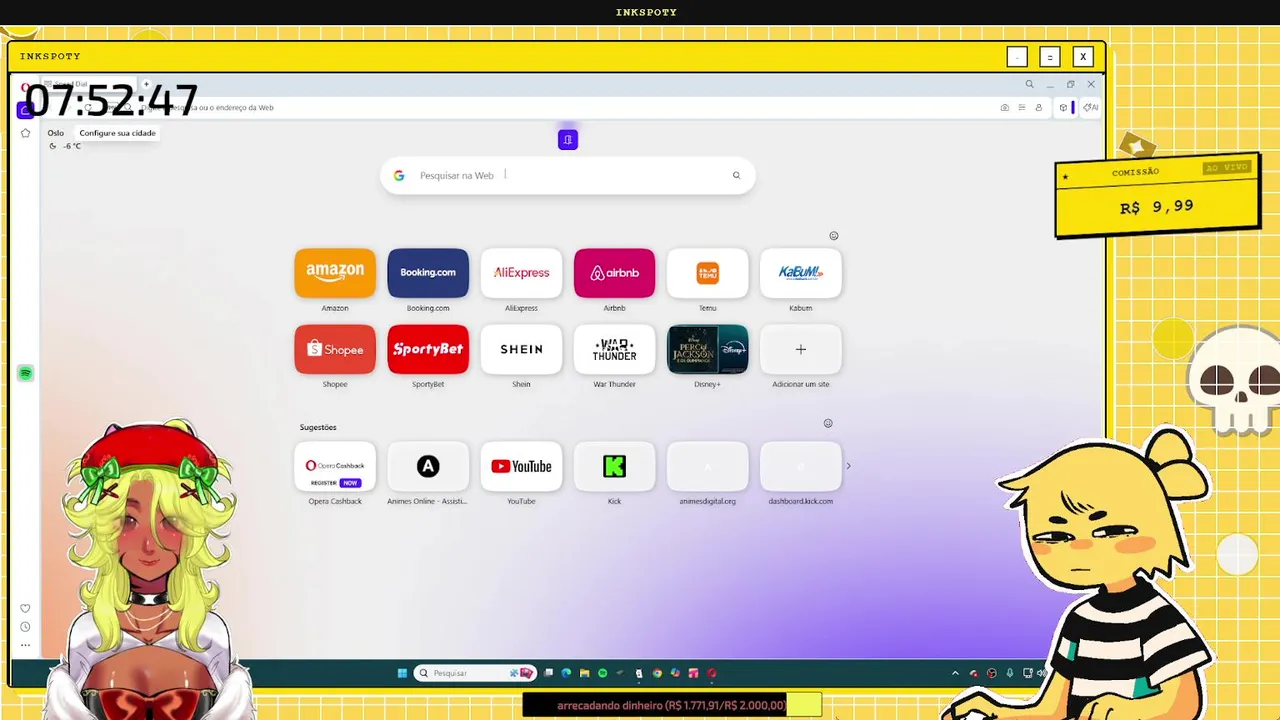Expand more suggestions with the right chevron
The height and width of the screenshot is (720, 1280).
click(849, 466)
